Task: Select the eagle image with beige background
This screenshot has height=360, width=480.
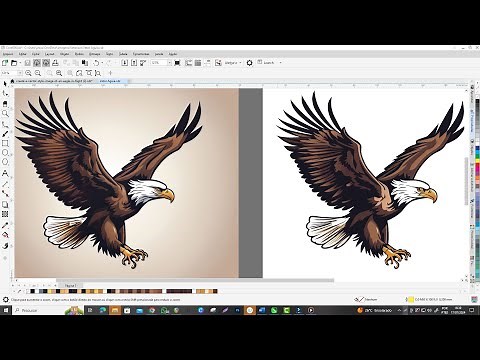Action: coord(127,183)
